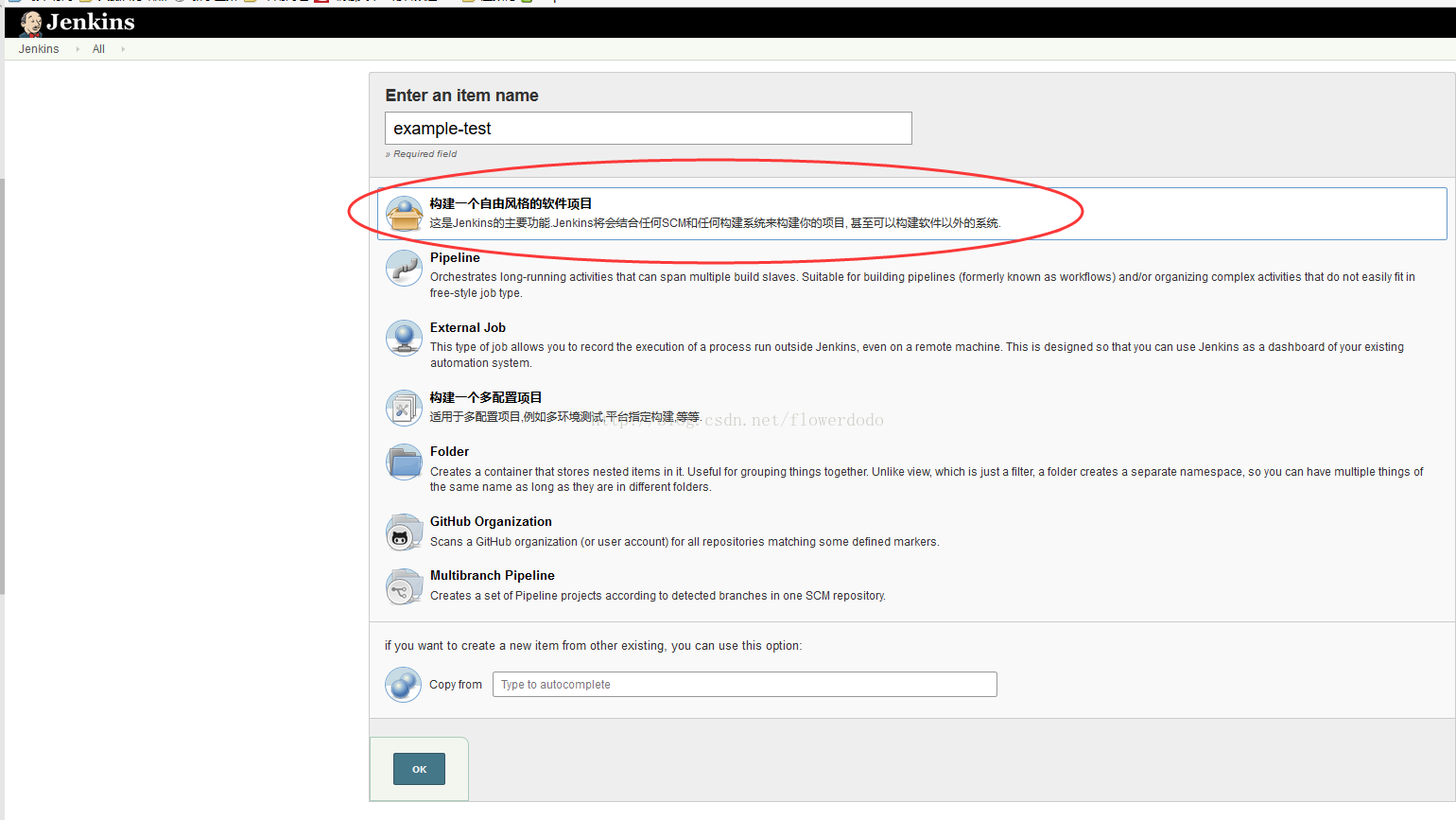Select the Multibranch Pipeline icon

point(404,585)
